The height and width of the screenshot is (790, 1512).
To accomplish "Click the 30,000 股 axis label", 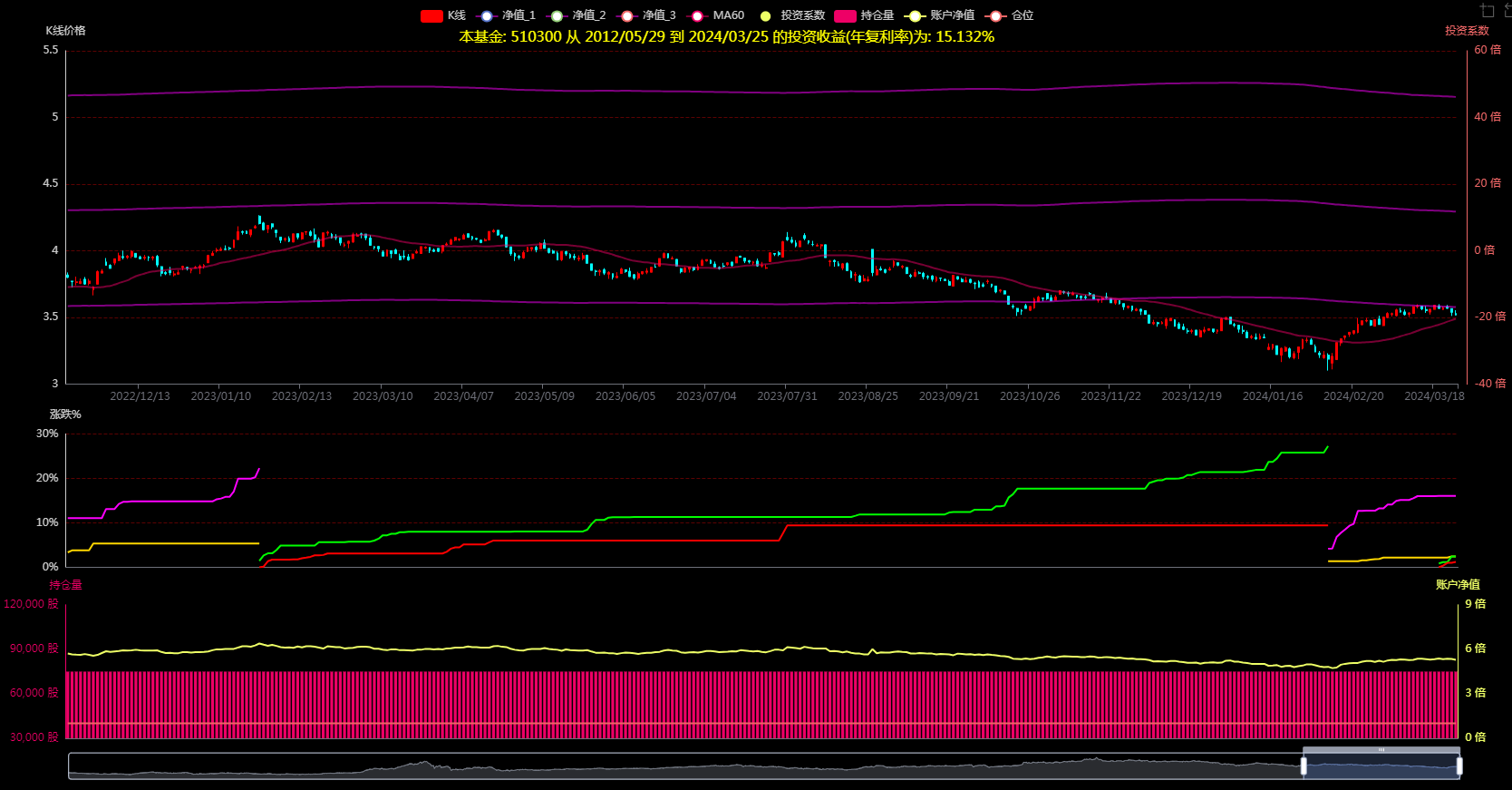I will coord(34,737).
